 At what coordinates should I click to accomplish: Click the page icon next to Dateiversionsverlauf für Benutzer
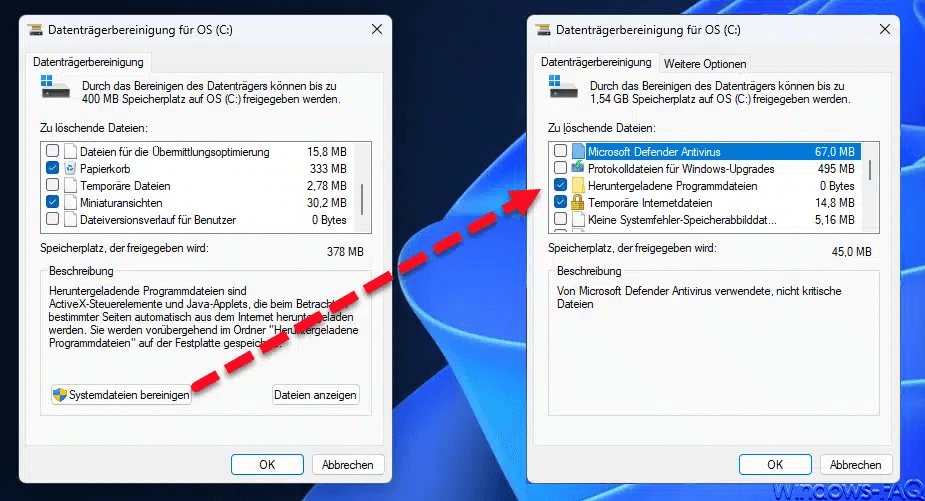tap(70, 219)
